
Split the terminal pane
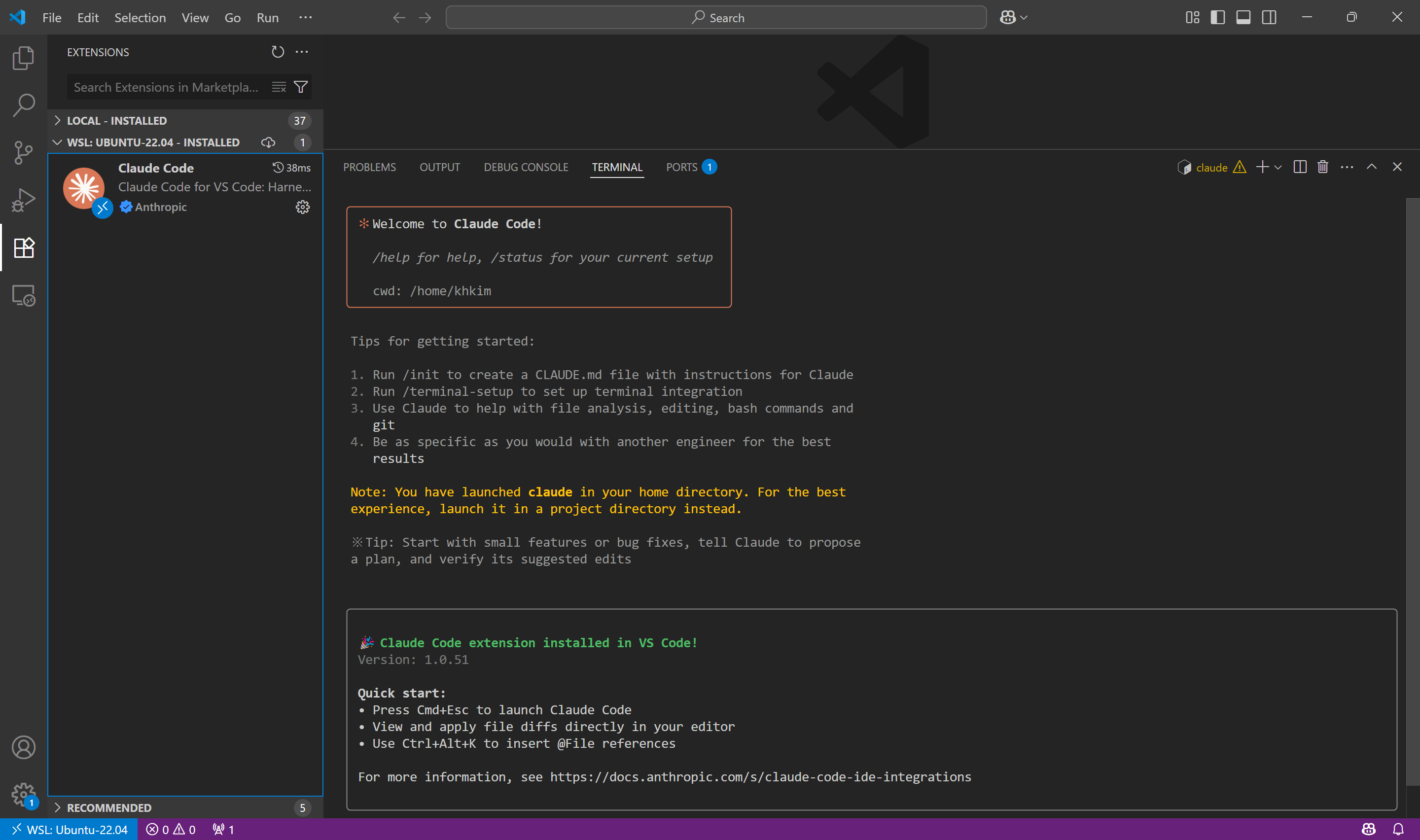[1300, 167]
